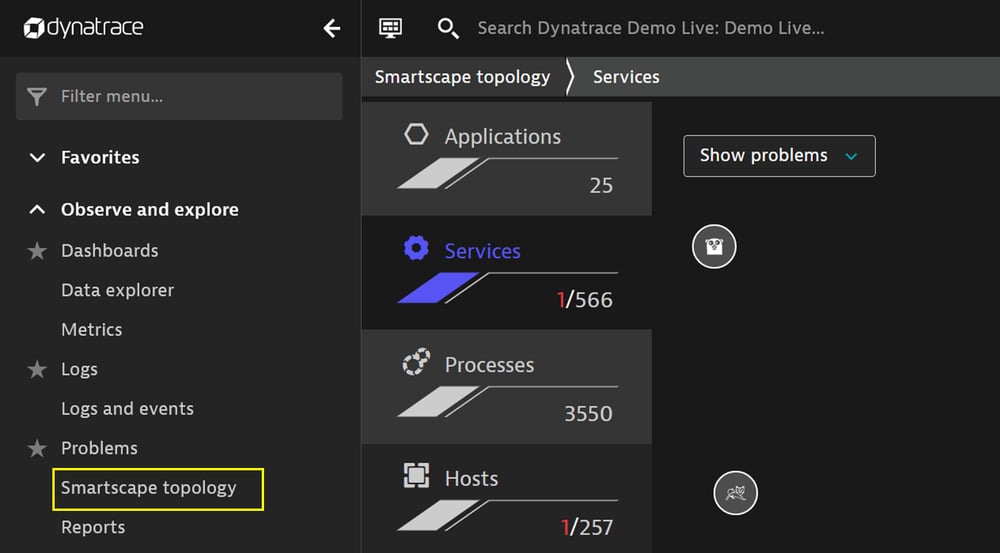Click the 25 applications count
The height and width of the screenshot is (553, 1000).
(x=601, y=186)
